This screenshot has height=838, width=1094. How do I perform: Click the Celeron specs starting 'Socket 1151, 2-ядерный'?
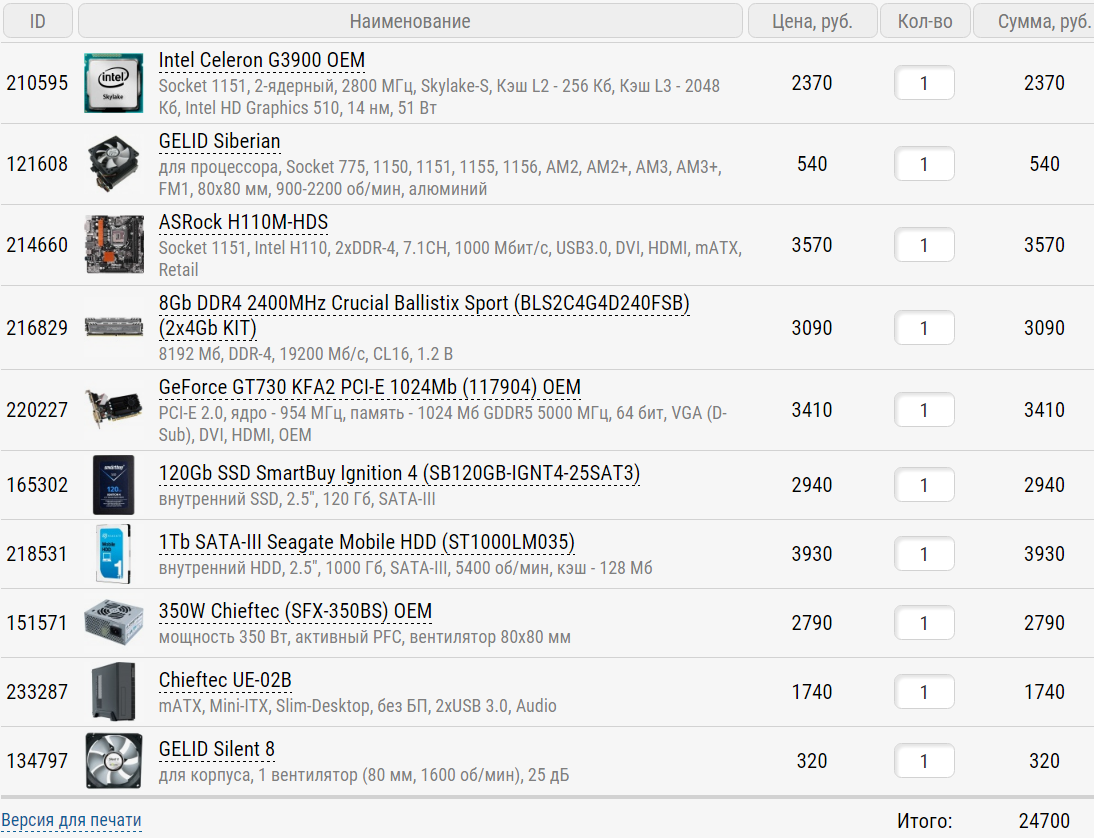(439, 97)
